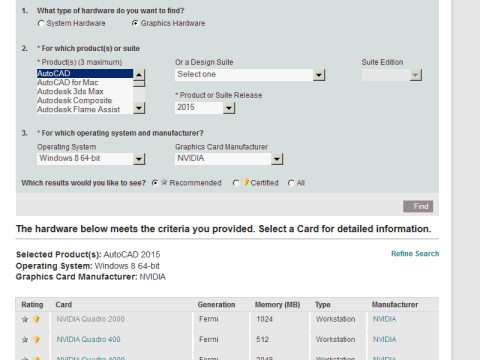Click the Card column header

[x=64, y=305]
